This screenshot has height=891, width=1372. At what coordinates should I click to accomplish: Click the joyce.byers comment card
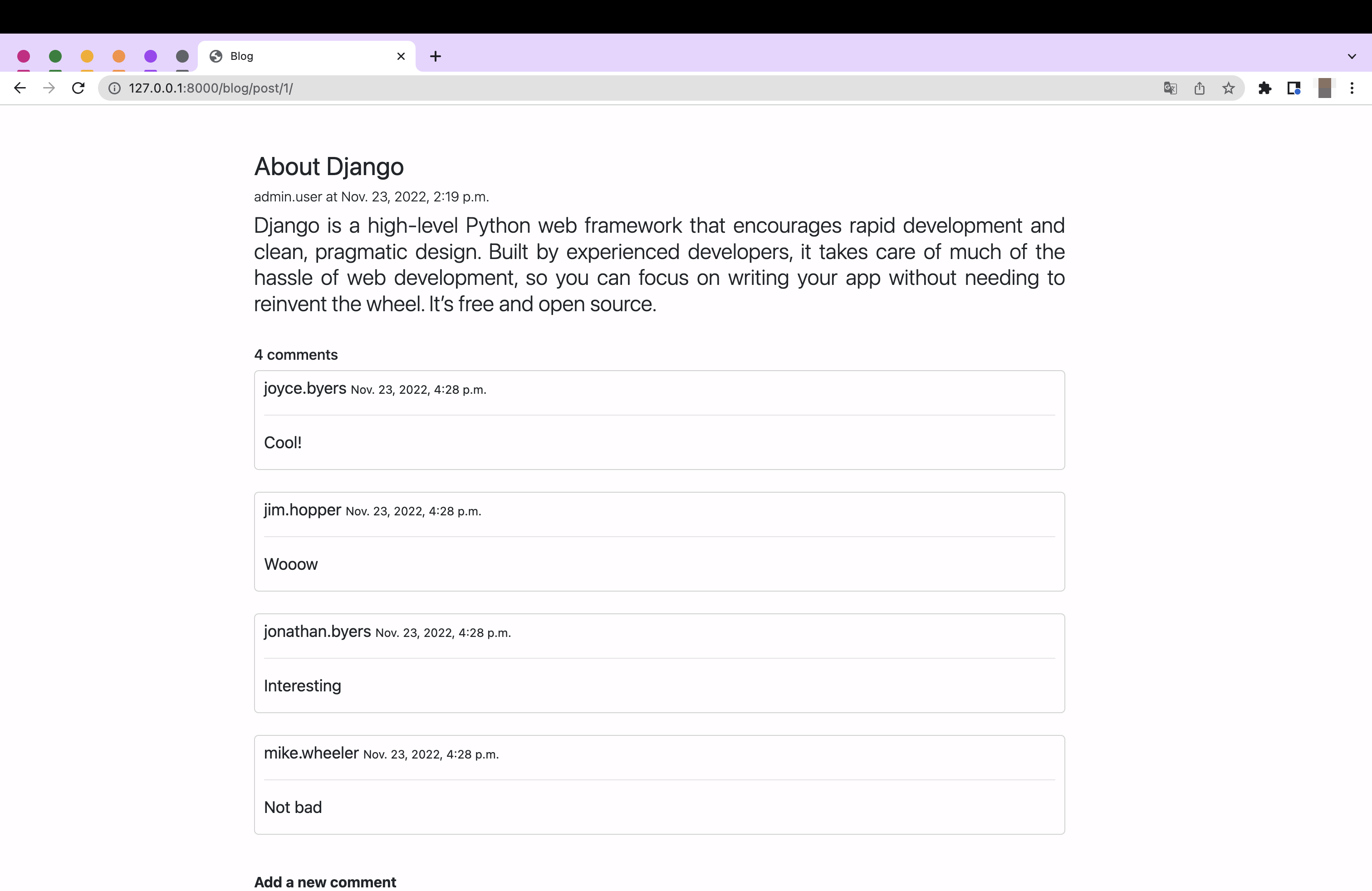(x=659, y=420)
